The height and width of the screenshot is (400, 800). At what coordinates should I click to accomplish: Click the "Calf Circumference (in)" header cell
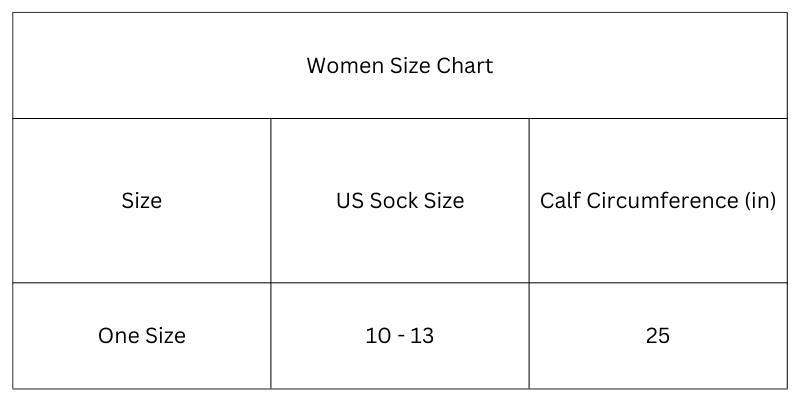coord(658,201)
